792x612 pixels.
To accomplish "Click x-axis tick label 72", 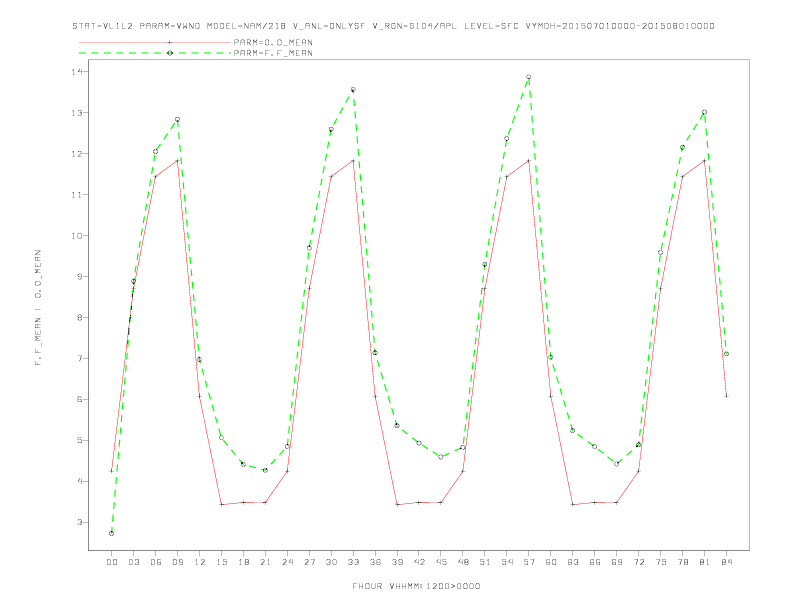I will click(x=639, y=562).
